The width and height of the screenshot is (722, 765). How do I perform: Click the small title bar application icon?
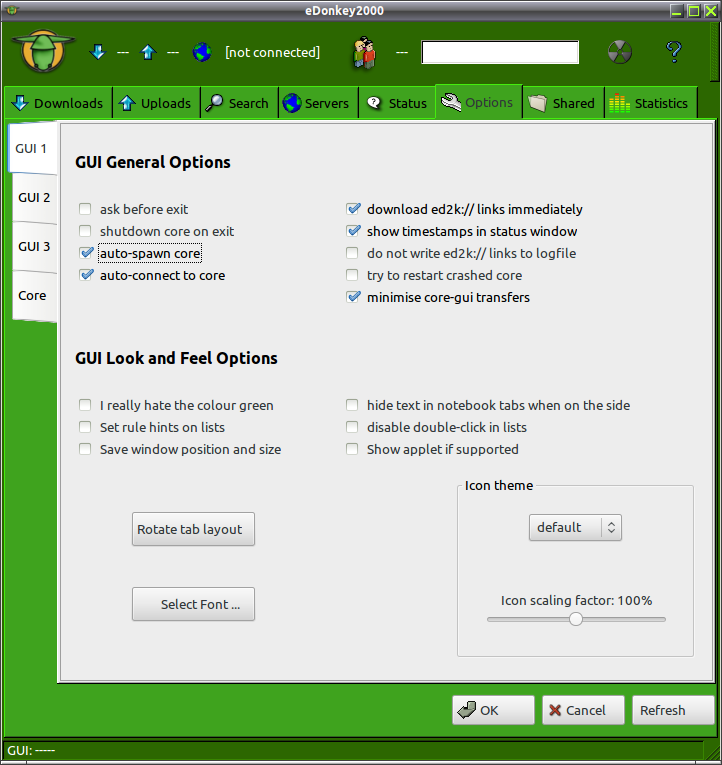point(12,10)
